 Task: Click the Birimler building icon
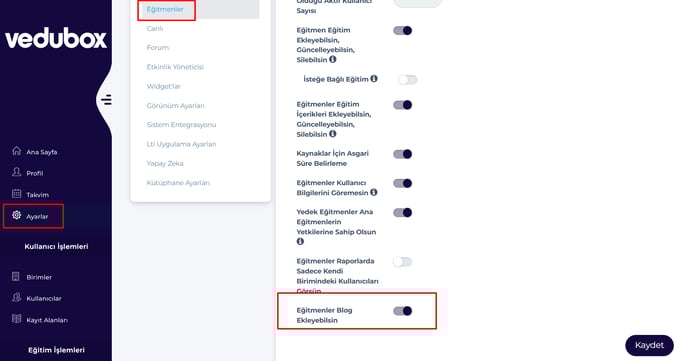tap(16, 276)
